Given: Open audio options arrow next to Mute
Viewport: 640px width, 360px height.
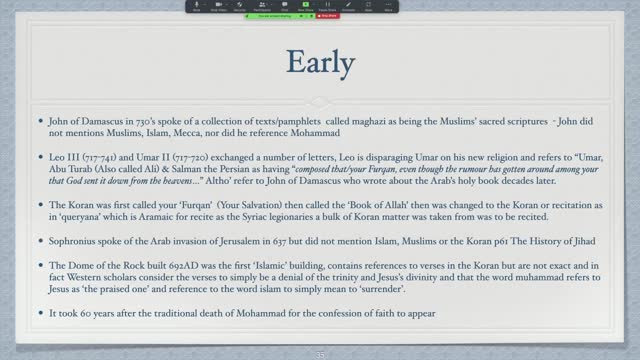Looking at the screenshot, I should [x=204, y=4].
